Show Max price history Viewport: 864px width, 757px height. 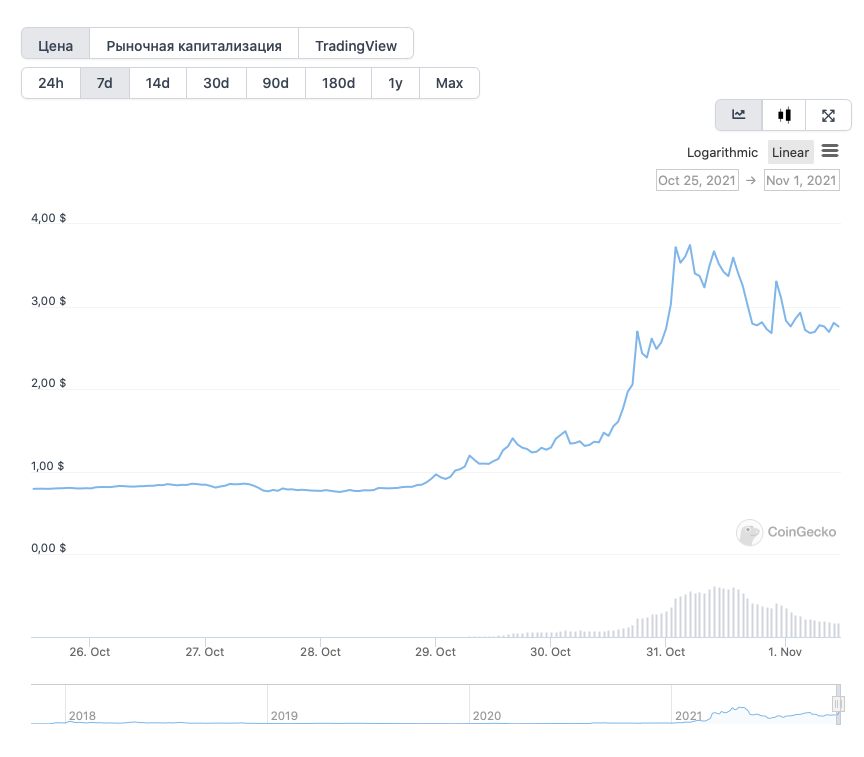(449, 83)
